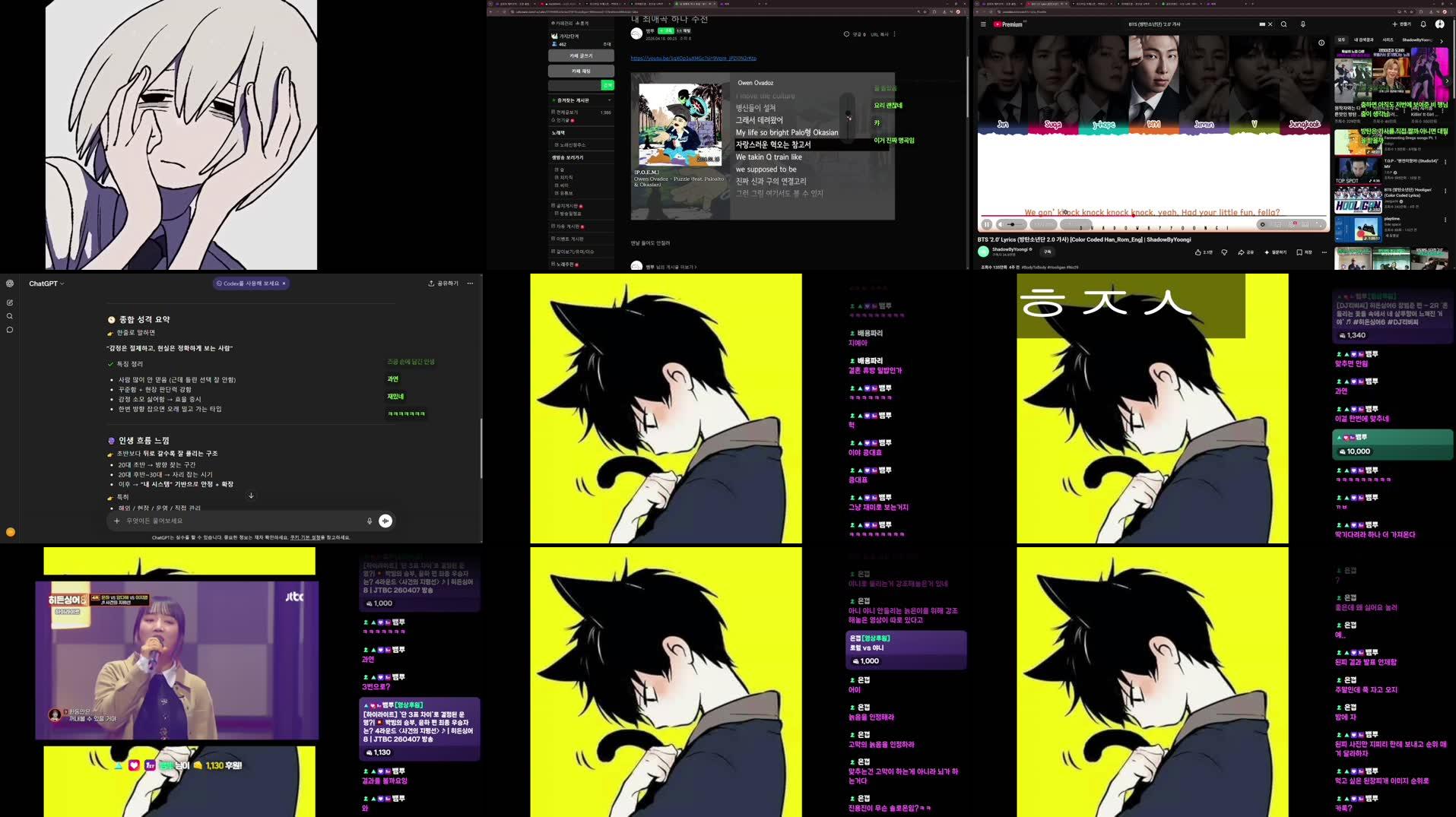This screenshot has height=817, width=1456.
Task: Click the ChatGPT logo sidebar icon
Action: coord(10,283)
